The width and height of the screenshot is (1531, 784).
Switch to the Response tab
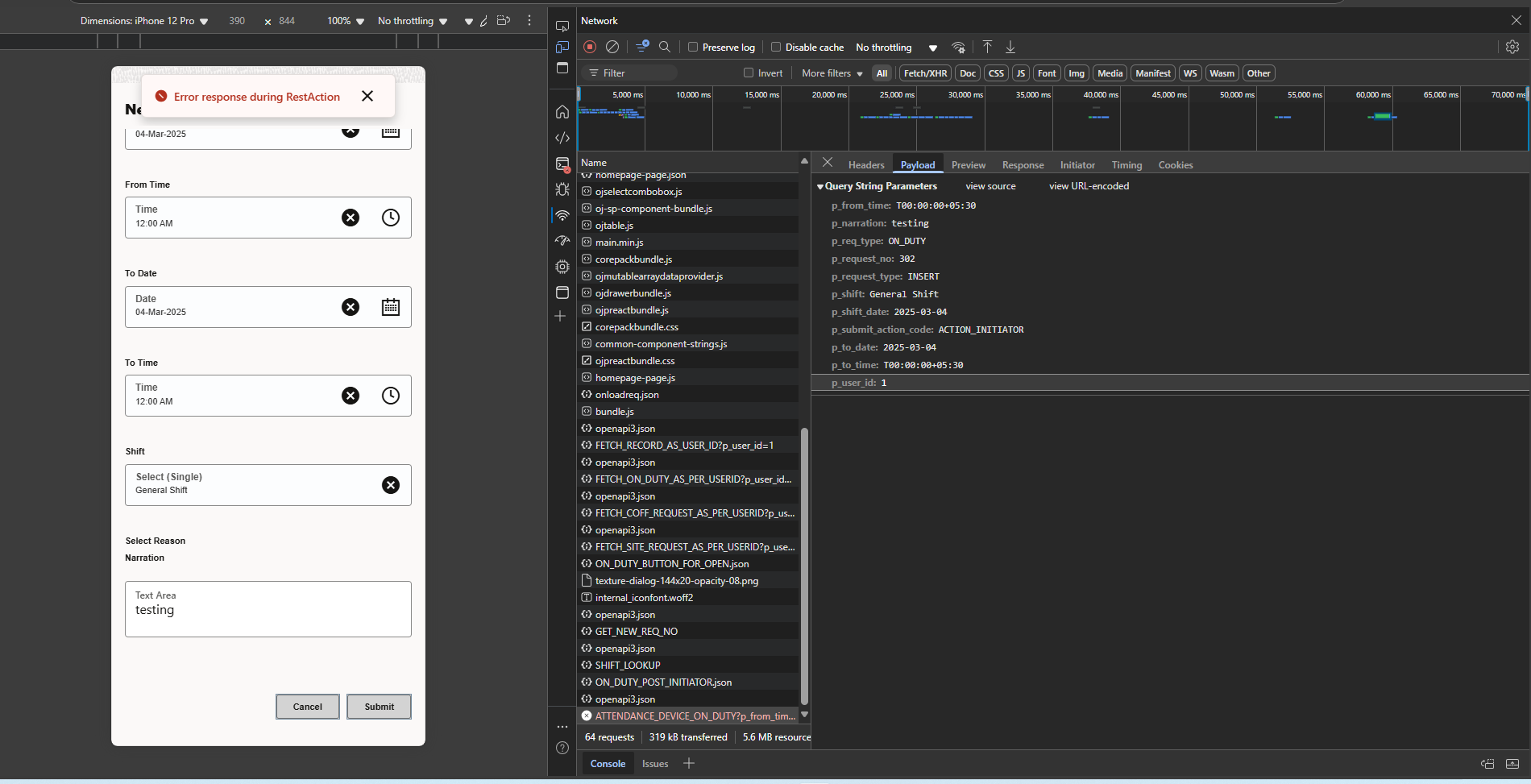(x=1023, y=165)
